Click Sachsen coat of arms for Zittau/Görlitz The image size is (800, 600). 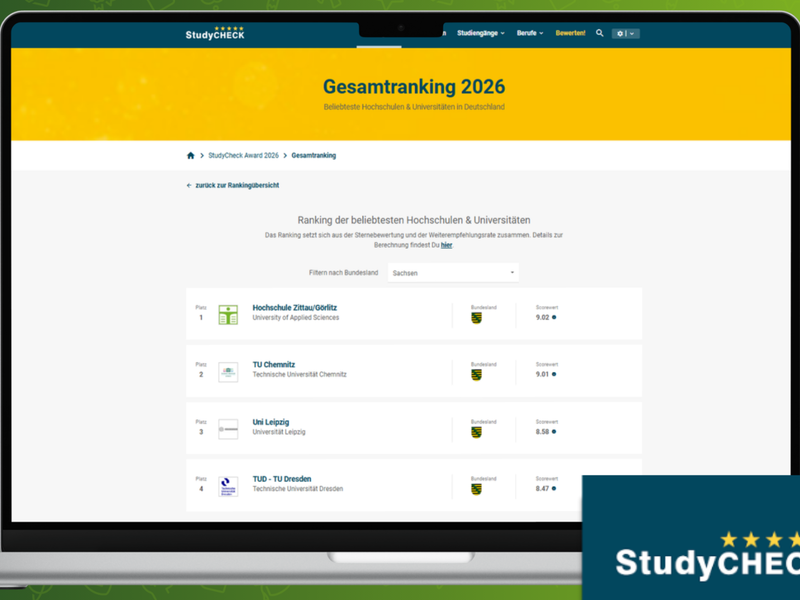[x=477, y=318]
